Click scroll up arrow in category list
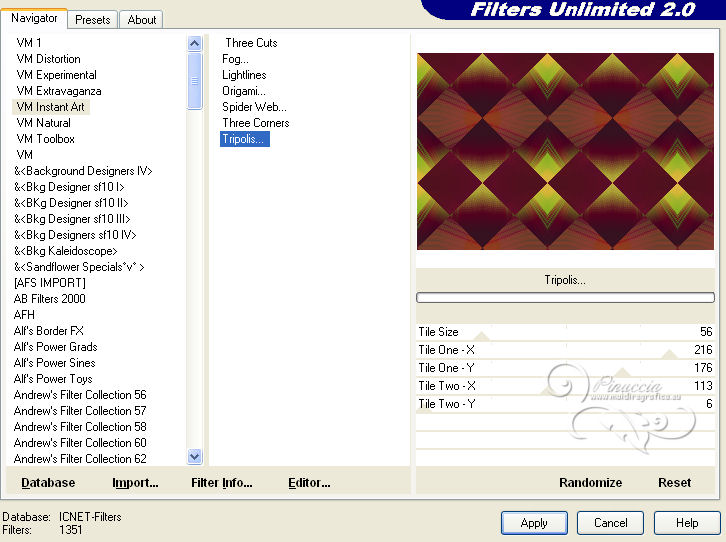This screenshot has width=726, height=542. [194, 44]
